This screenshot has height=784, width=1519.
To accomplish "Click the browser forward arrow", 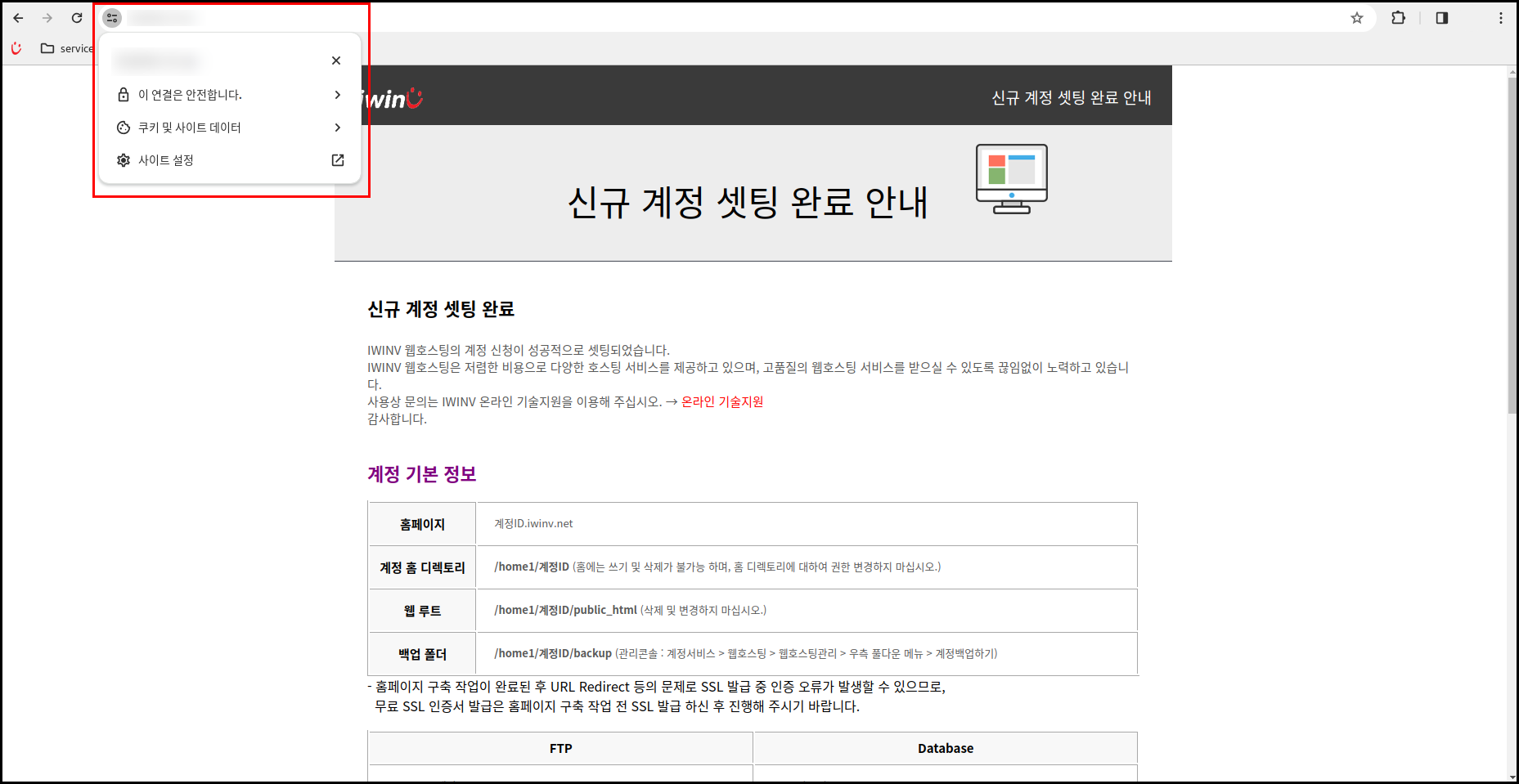I will point(47,18).
